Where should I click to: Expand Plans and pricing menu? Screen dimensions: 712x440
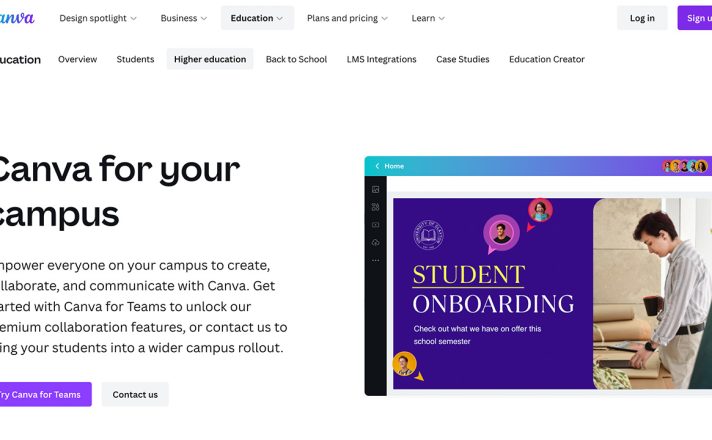coord(347,18)
